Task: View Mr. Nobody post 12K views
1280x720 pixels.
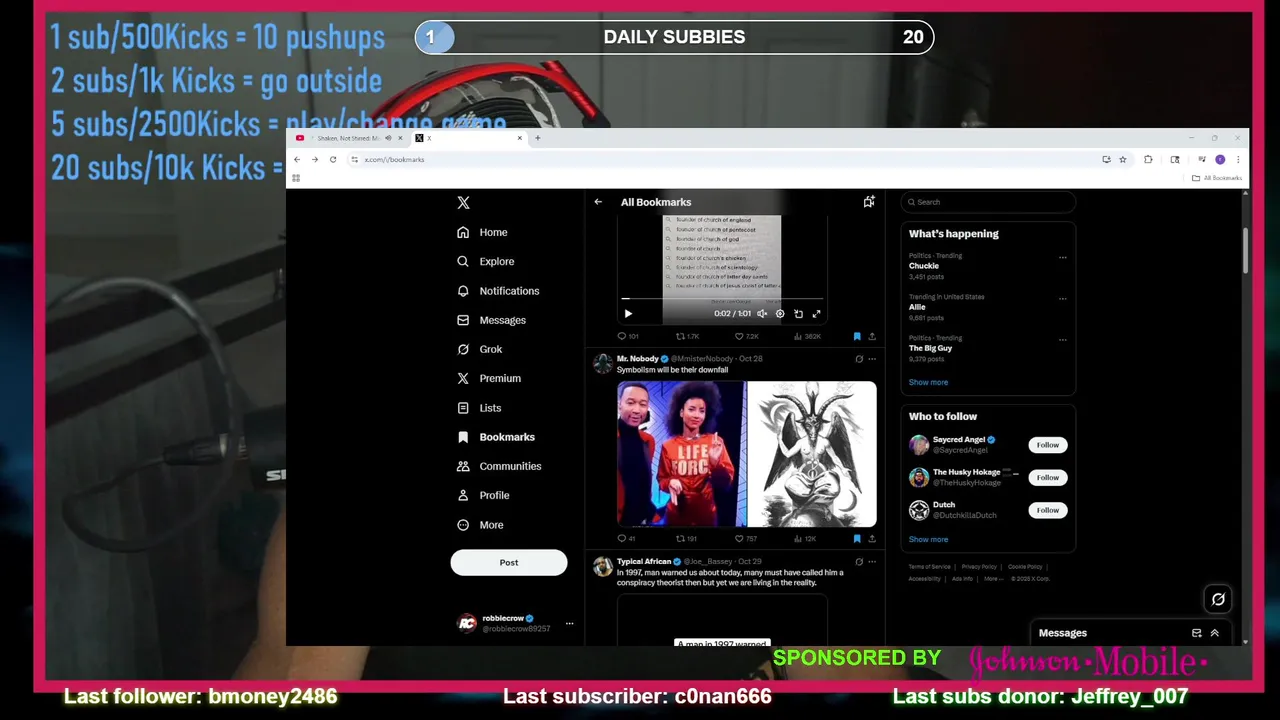Action: point(806,539)
